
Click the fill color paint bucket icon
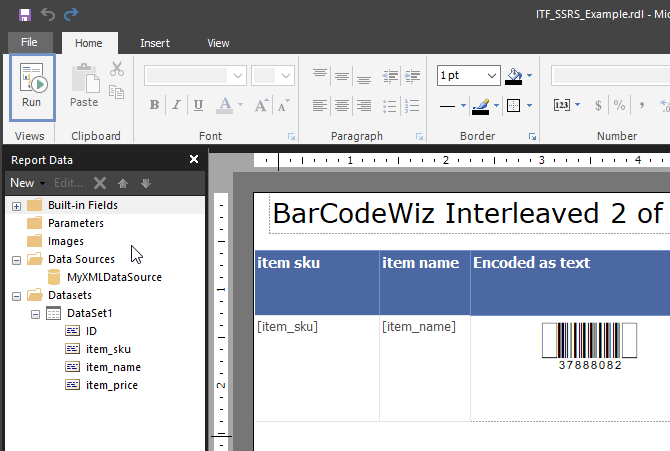pos(514,76)
